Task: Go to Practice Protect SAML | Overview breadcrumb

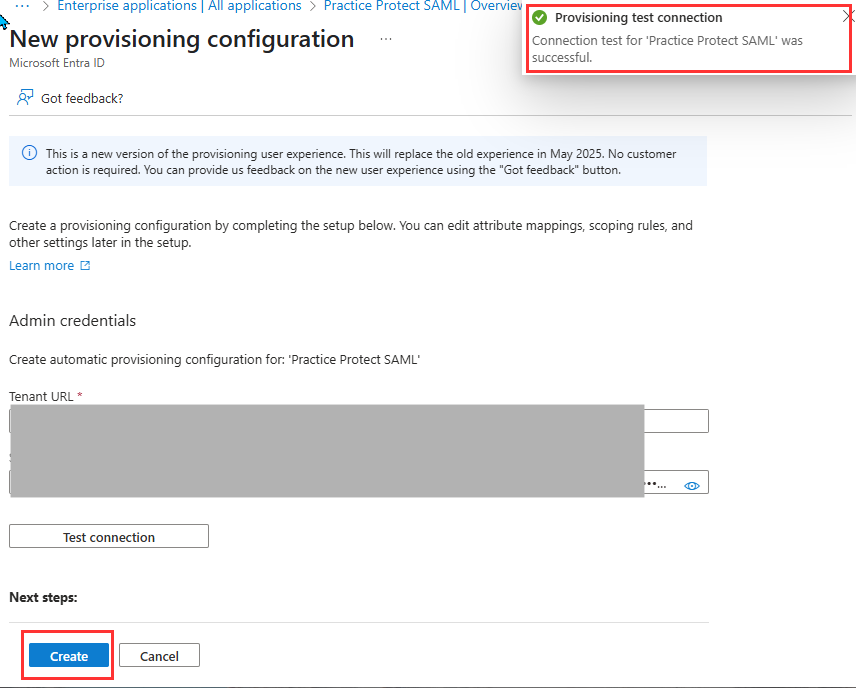Action: tap(423, 6)
